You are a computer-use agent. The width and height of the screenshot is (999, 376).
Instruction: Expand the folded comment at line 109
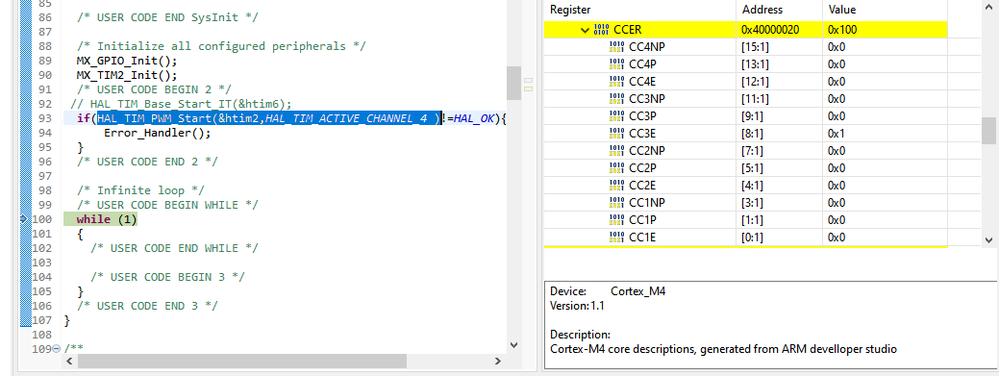pos(56,349)
